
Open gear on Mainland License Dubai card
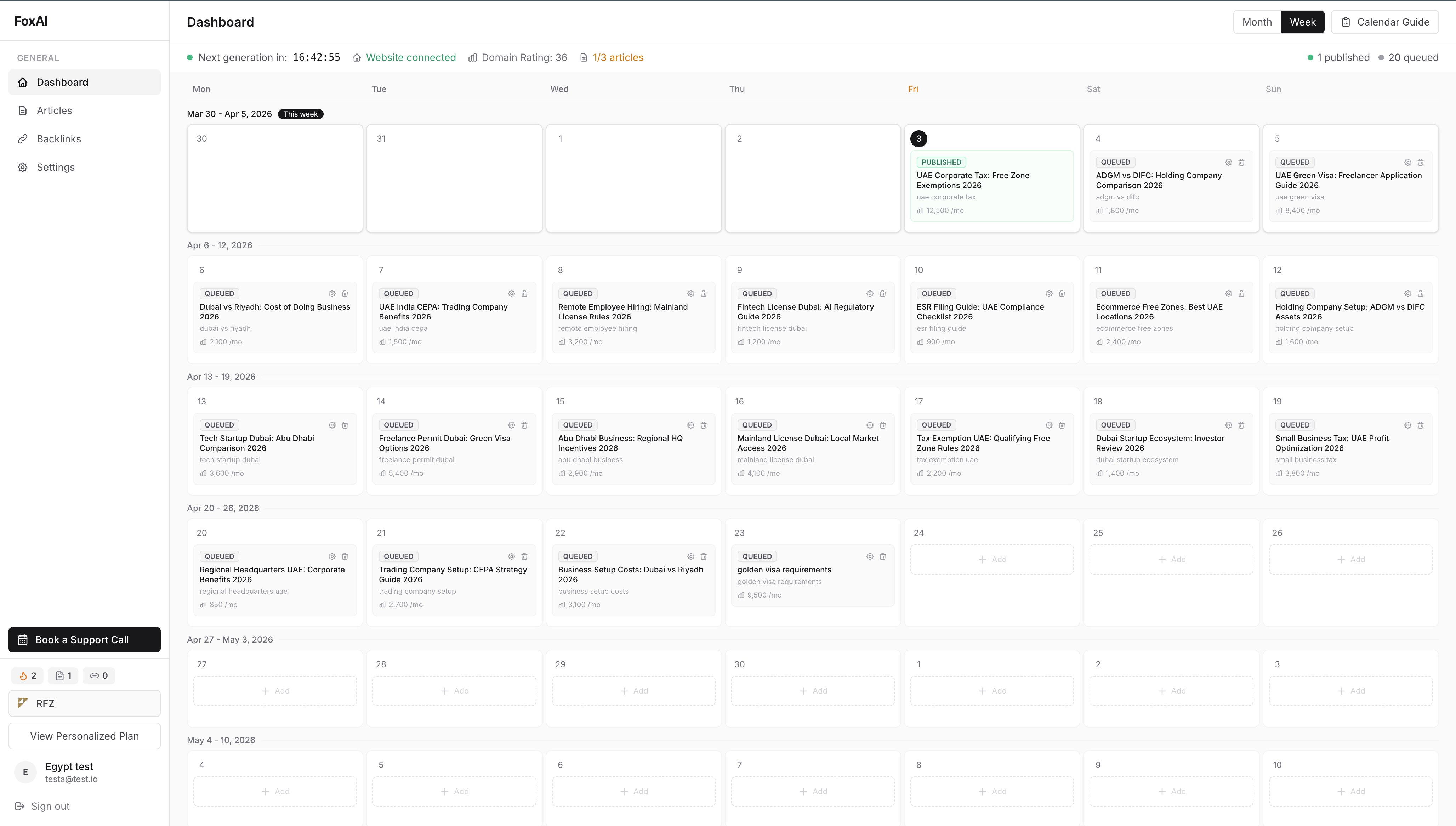869,425
